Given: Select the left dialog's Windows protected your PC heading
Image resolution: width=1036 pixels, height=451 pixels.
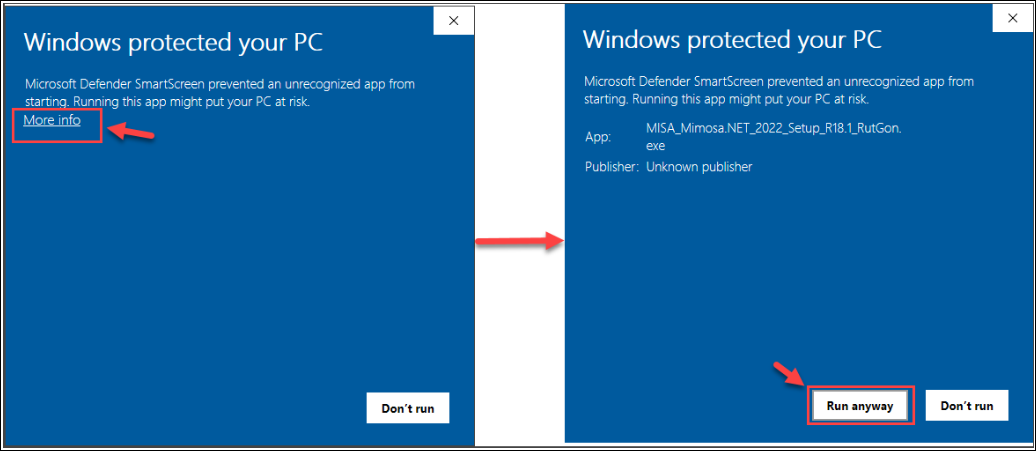Looking at the screenshot, I should click(173, 43).
